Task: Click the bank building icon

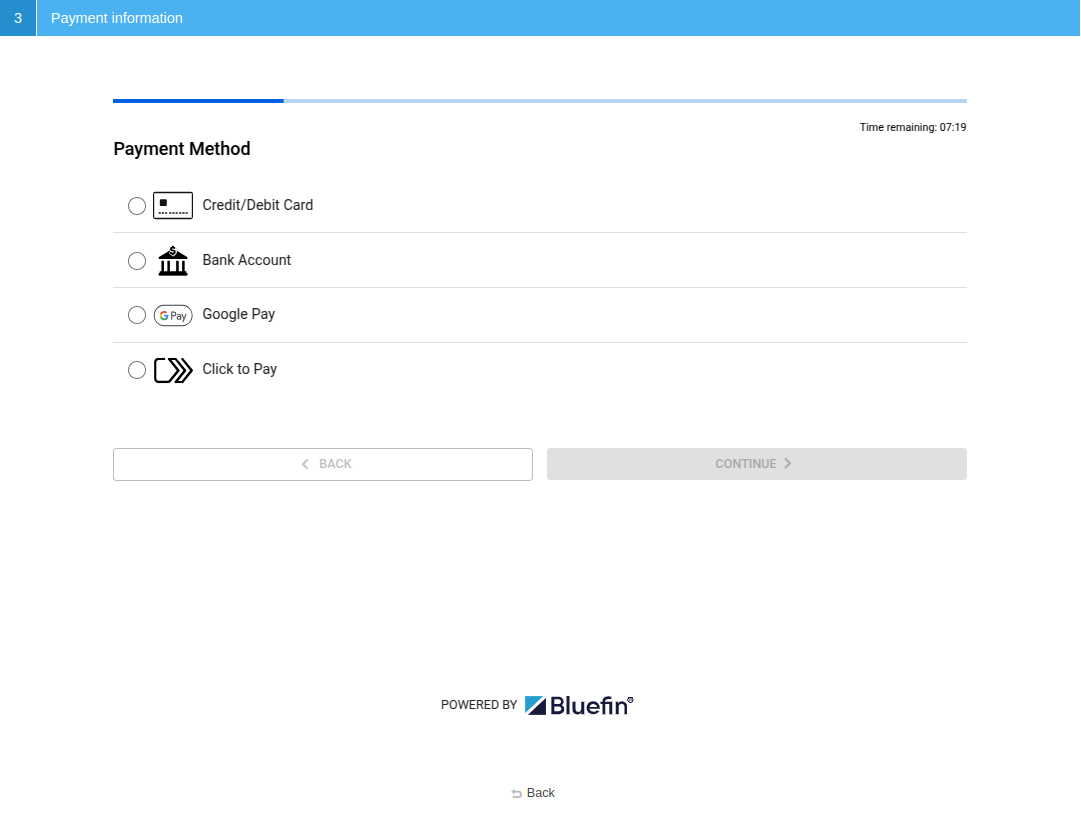Action: (x=172, y=261)
